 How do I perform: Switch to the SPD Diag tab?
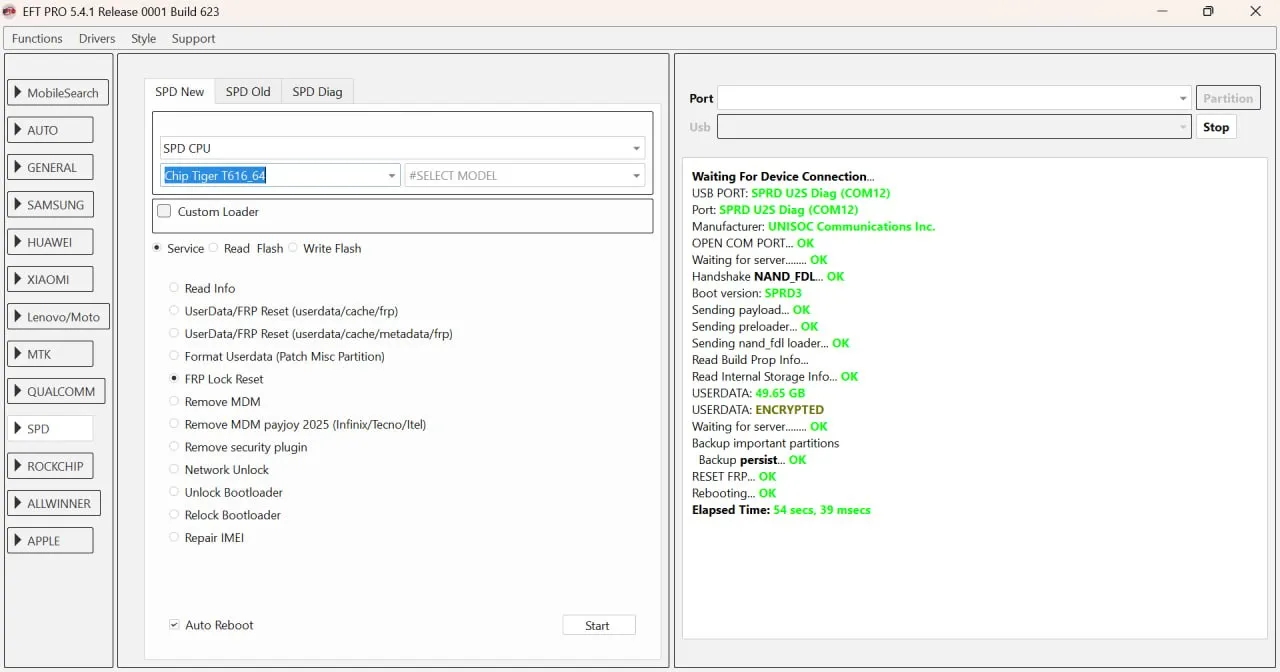(x=317, y=92)
